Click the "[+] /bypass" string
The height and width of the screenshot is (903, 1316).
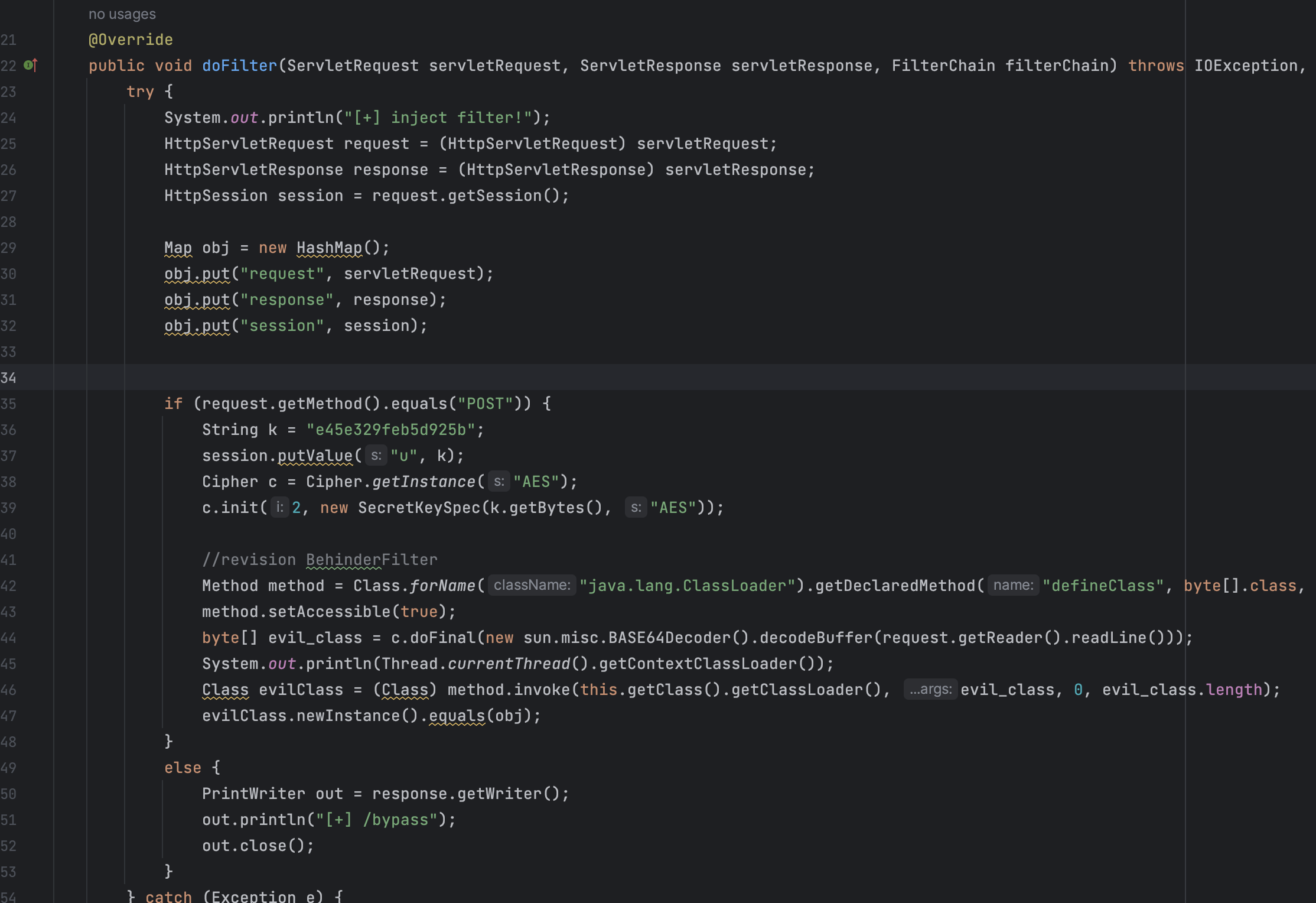pyautogui.click(x=376, y=820)
